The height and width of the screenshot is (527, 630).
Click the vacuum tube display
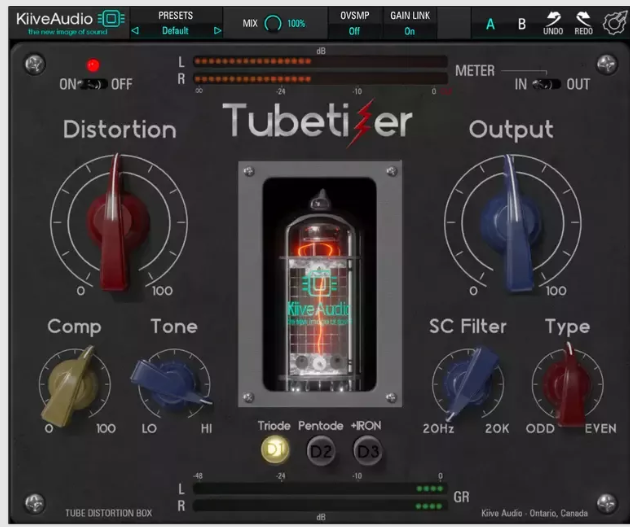point(320,284)
